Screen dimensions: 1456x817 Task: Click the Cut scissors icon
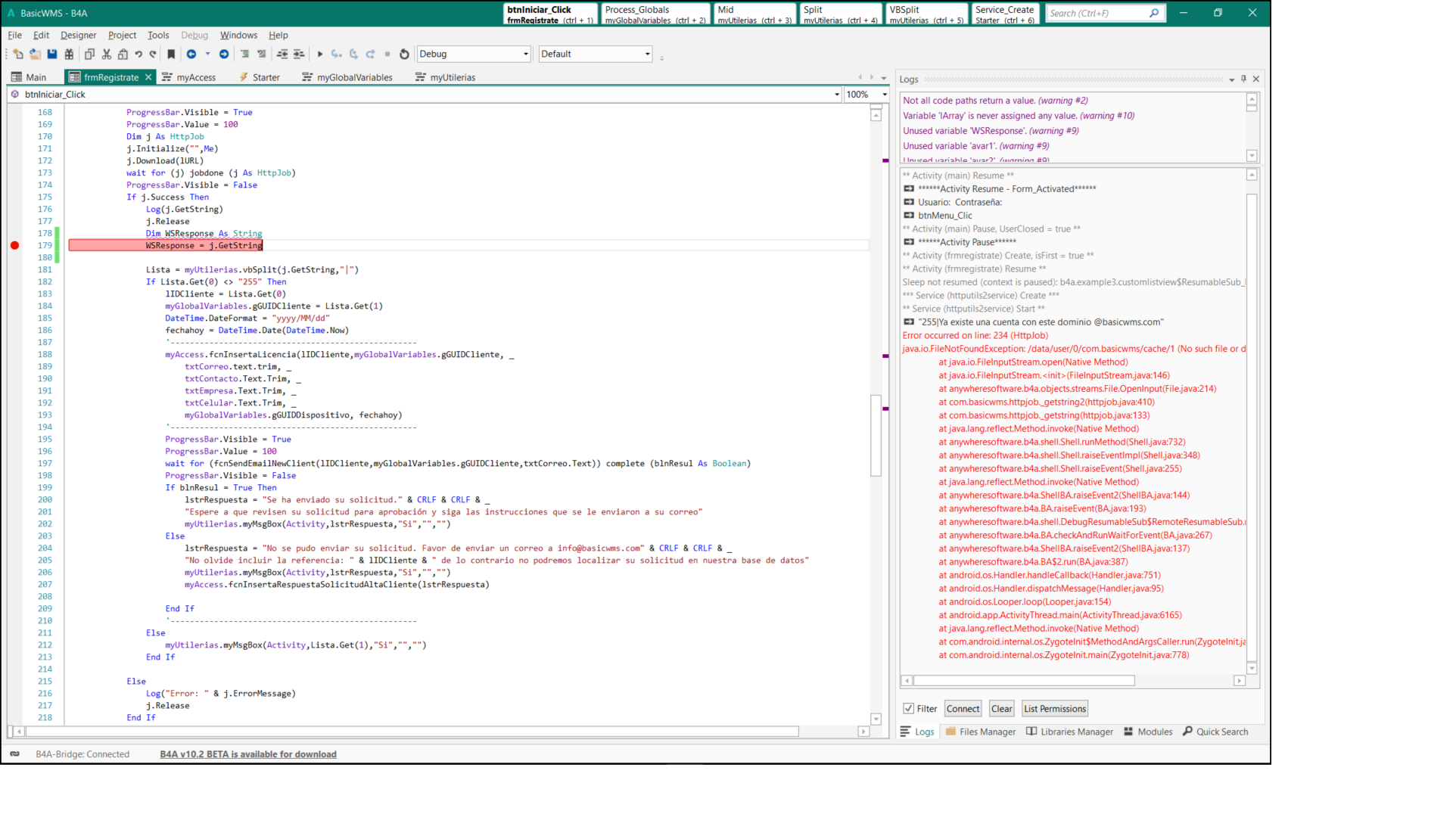(107, 54)
